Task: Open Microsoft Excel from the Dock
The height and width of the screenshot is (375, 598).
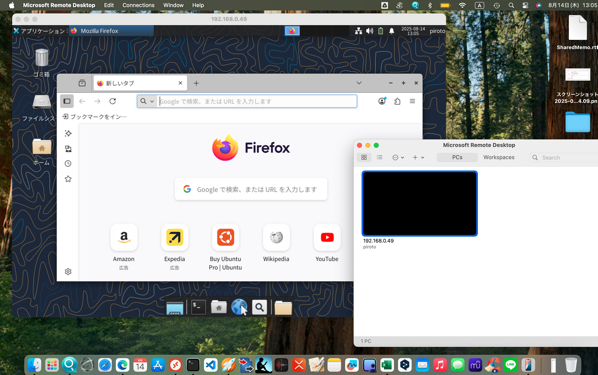Action: (387, 365)
